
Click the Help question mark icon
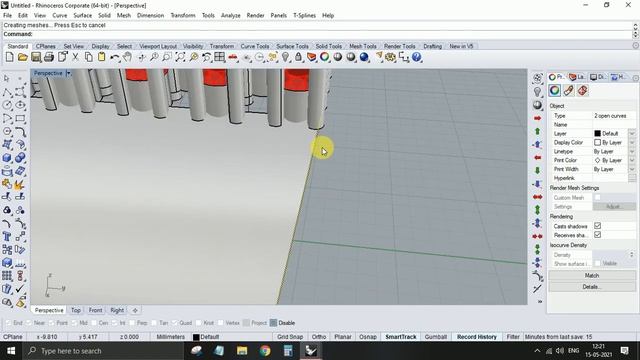416,57
